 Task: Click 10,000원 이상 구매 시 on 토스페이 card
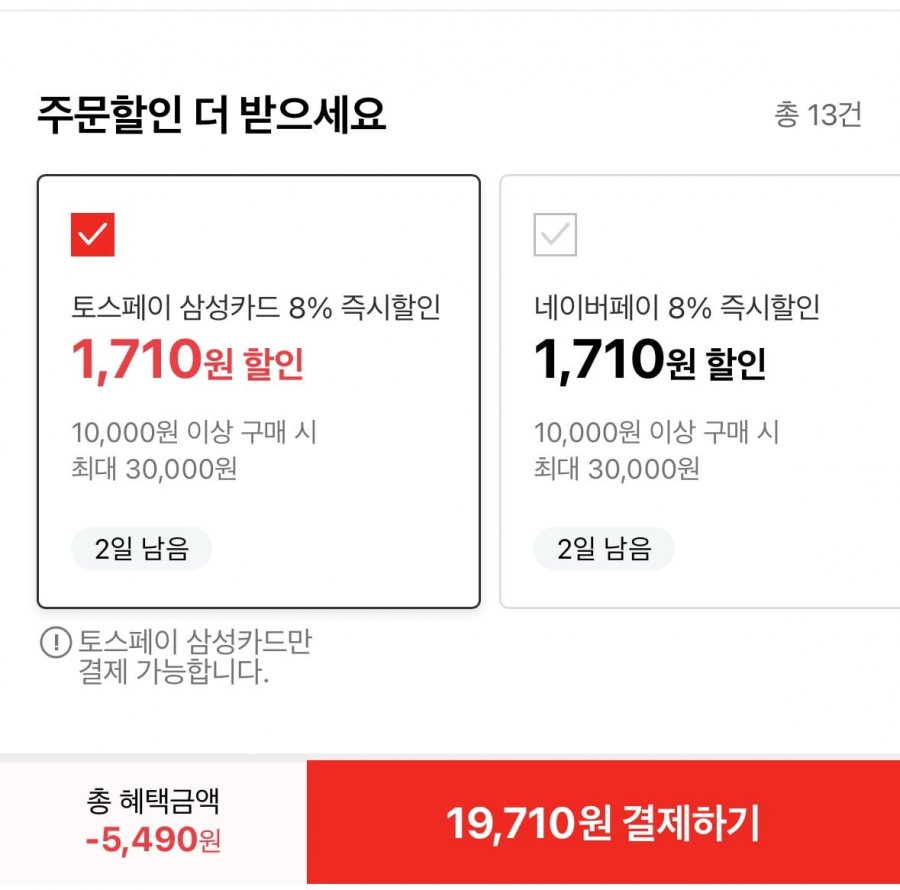tap(194, 432)
